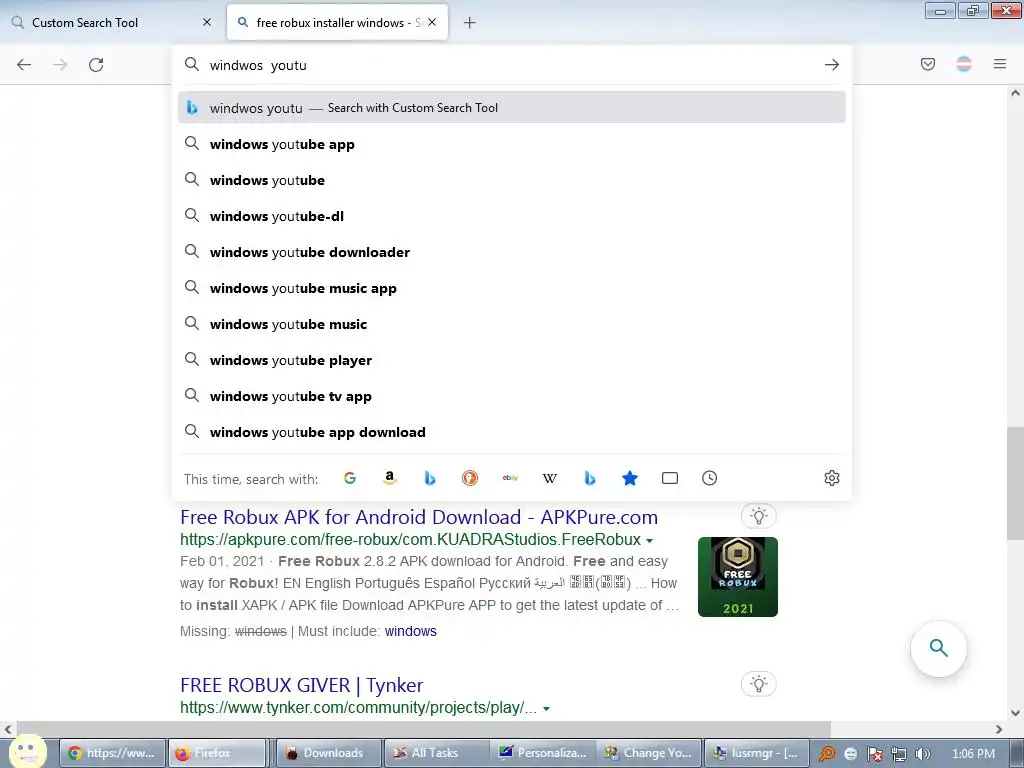Select suggestion 'windows youtube app'

512,144
